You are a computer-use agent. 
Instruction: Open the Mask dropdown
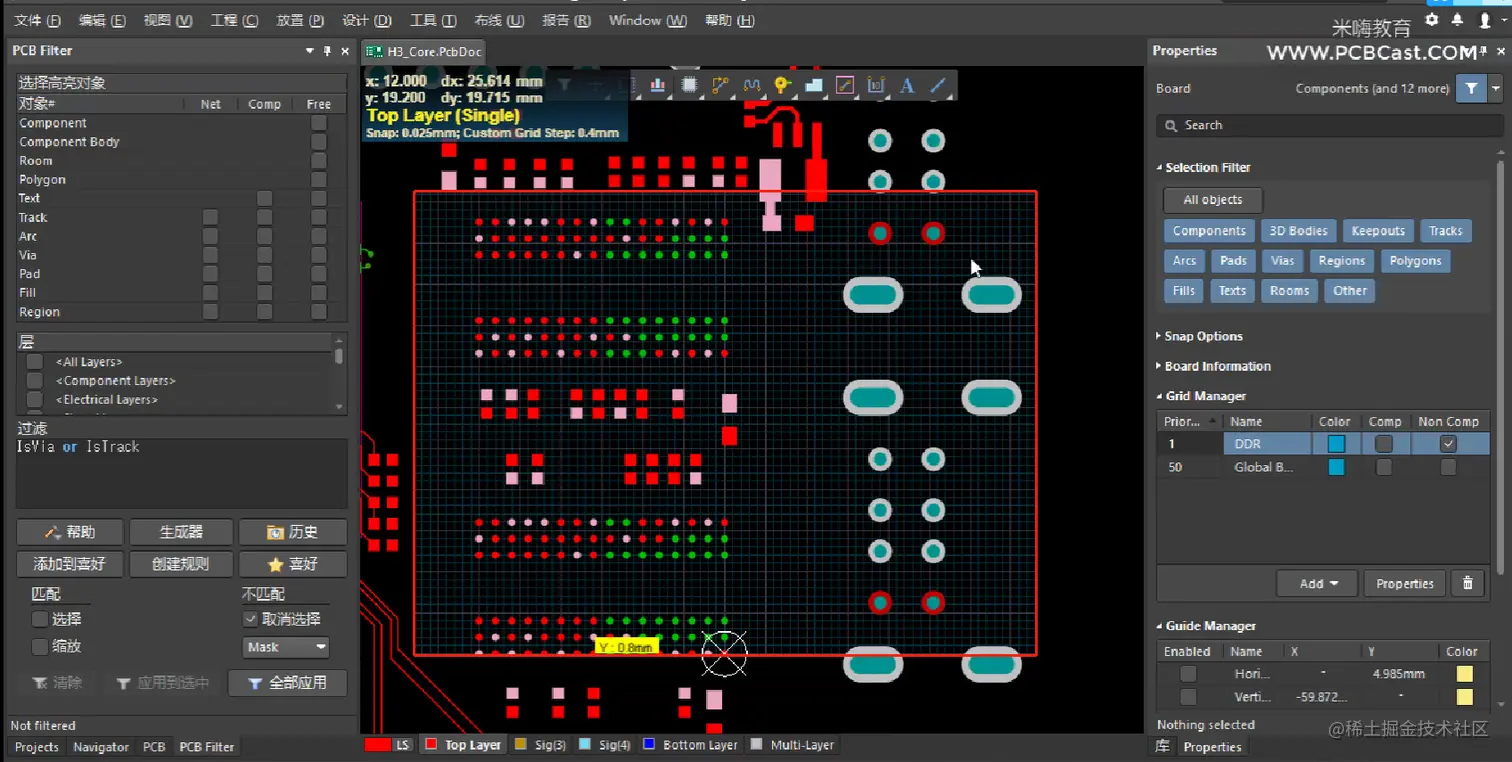pyautogui.click(x=286, y=647)
